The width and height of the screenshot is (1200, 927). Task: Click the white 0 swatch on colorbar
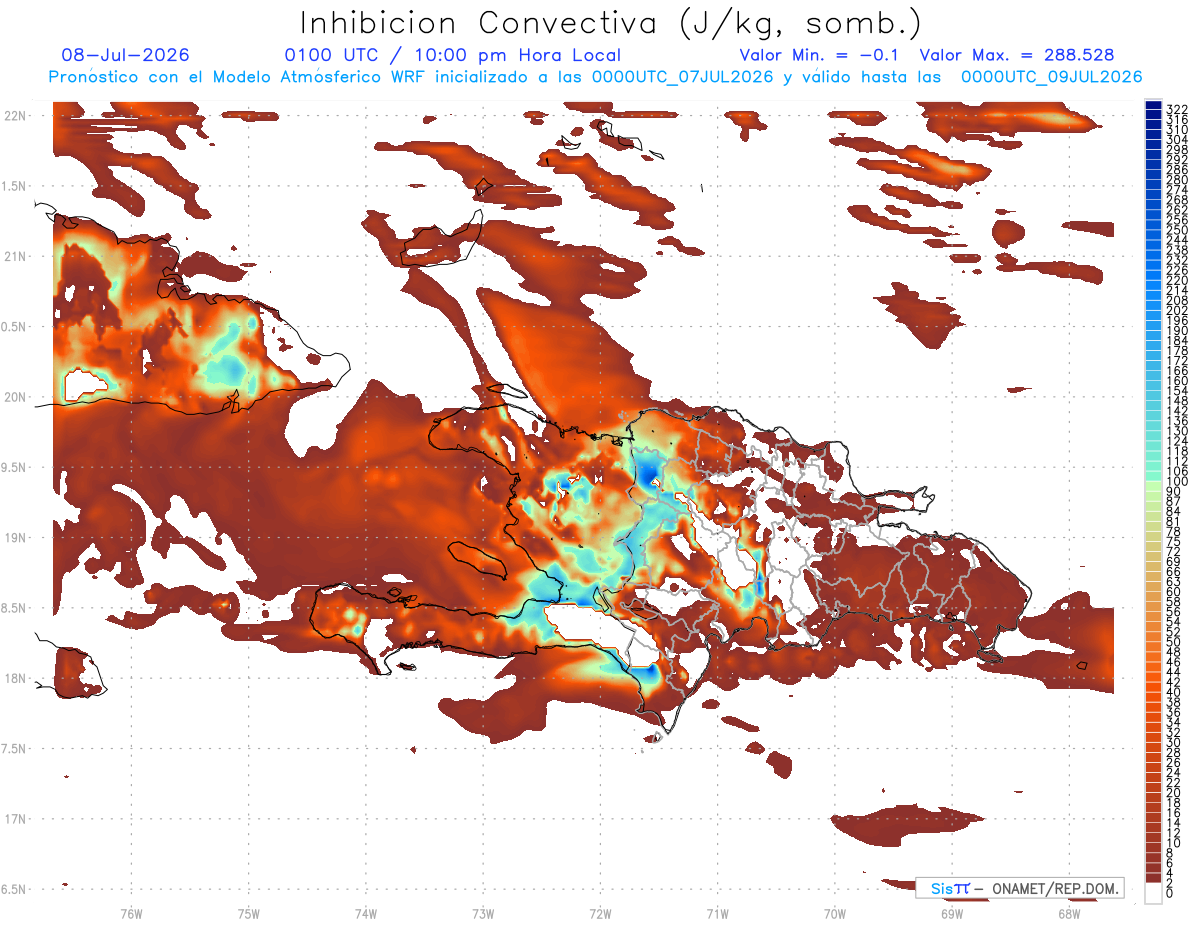pos(1153,895)
